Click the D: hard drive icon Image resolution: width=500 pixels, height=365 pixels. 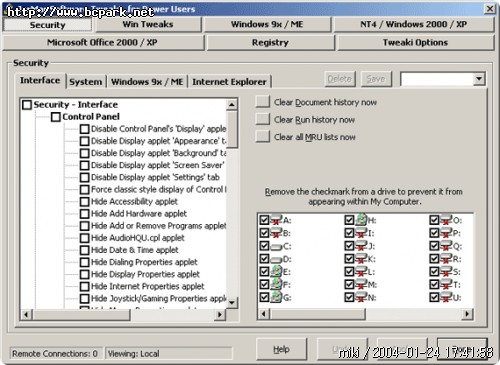tap(276, 259)
